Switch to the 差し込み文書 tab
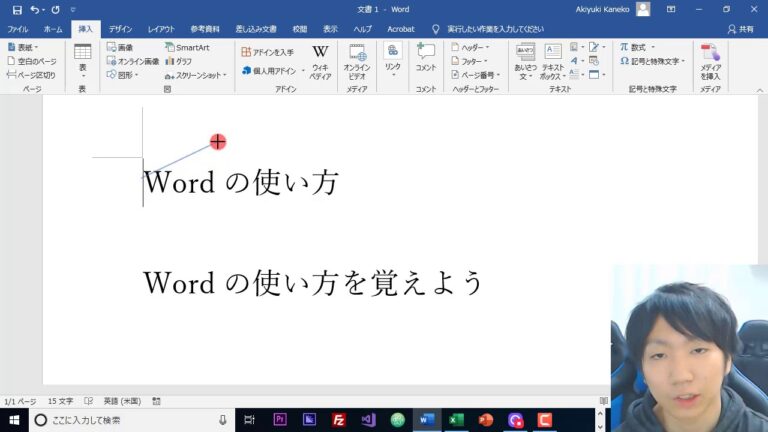The image size is (768, 432). (256, 29)
